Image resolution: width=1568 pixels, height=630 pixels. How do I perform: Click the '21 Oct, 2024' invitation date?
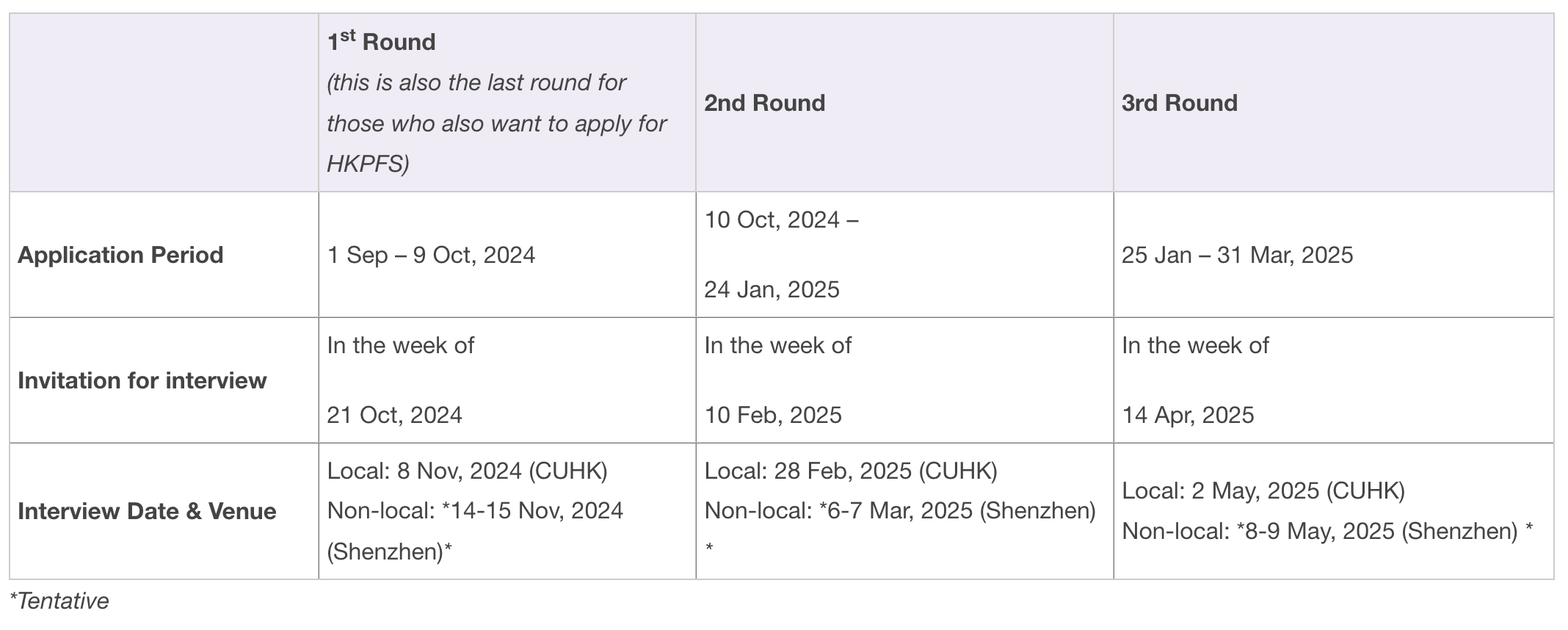pos(394,415)
